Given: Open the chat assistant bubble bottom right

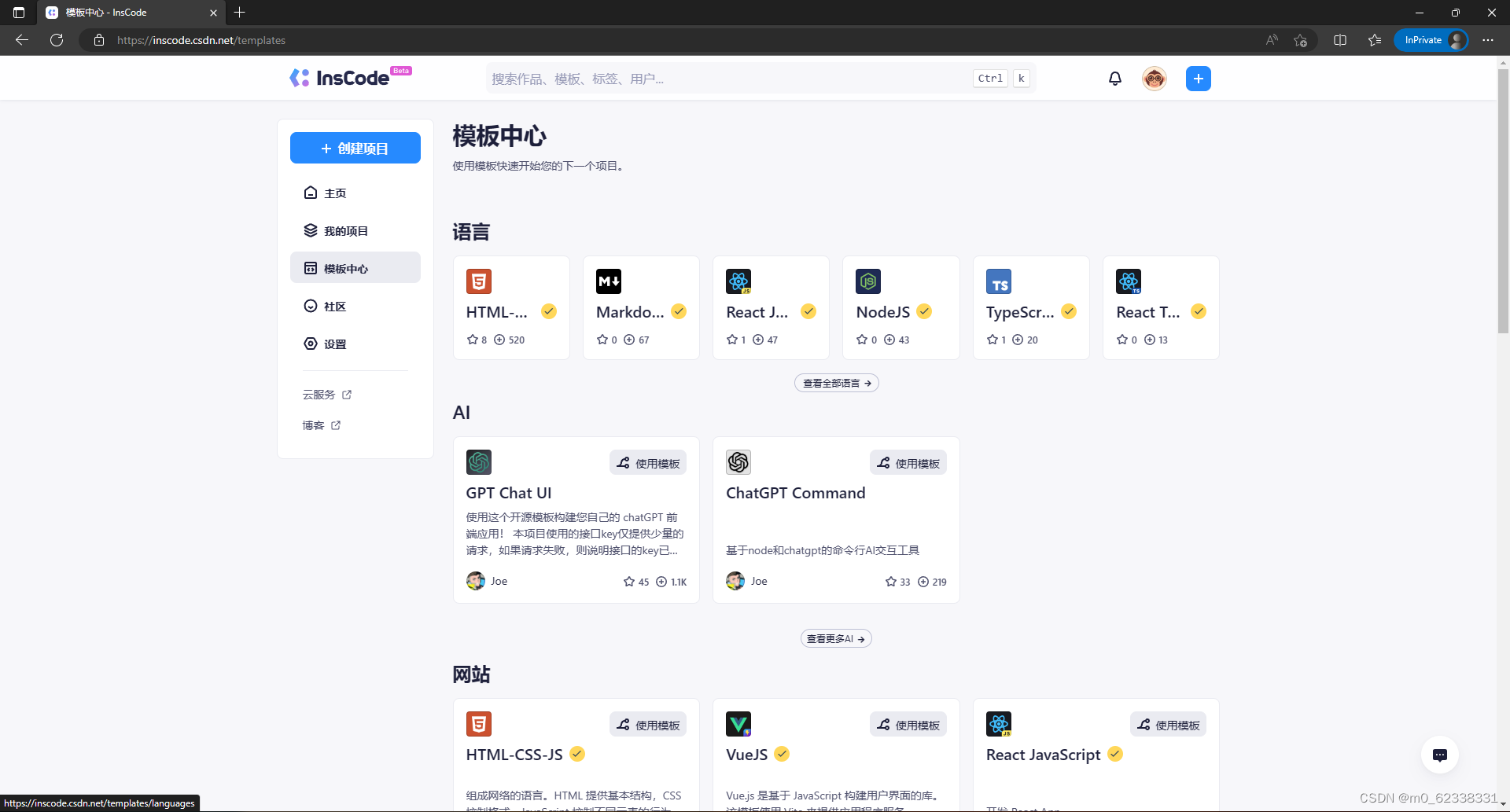Looking at the screenshot, I should pyautogui.click(x=1441, y=755).
